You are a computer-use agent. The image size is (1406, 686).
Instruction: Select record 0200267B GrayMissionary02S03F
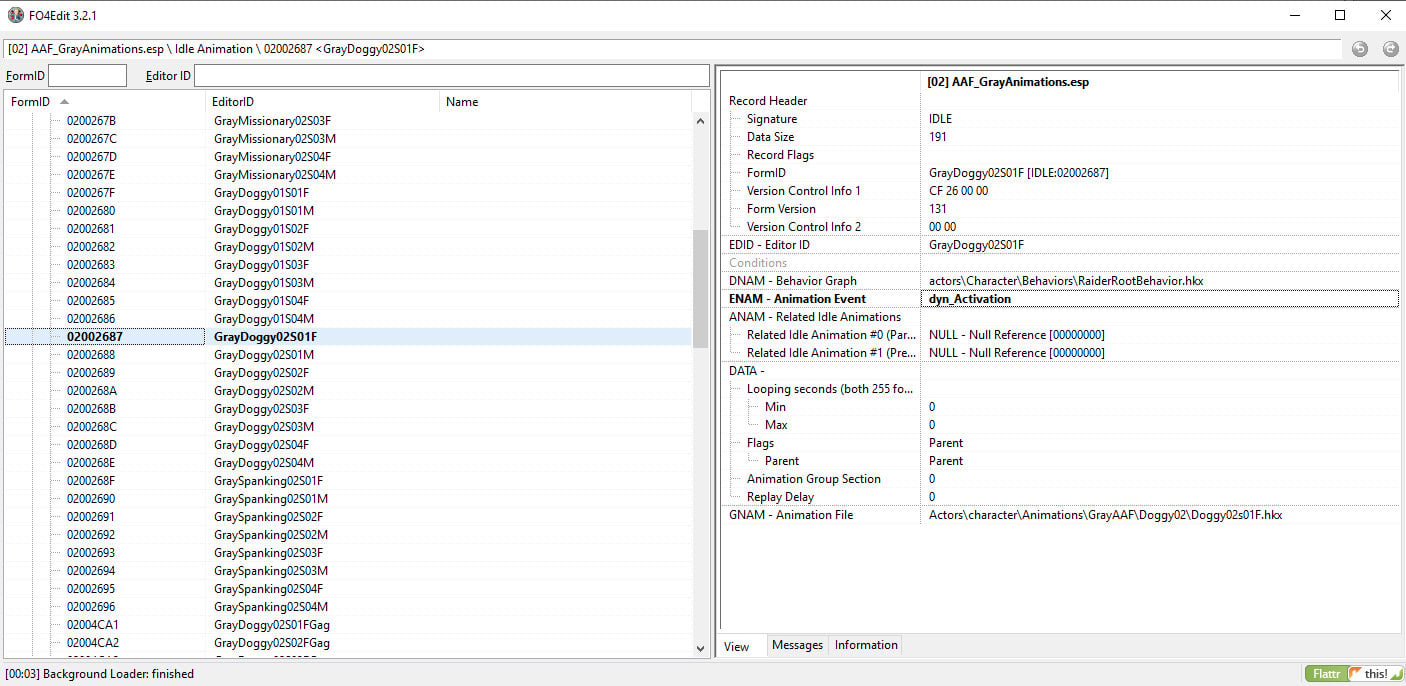point(348,121)
